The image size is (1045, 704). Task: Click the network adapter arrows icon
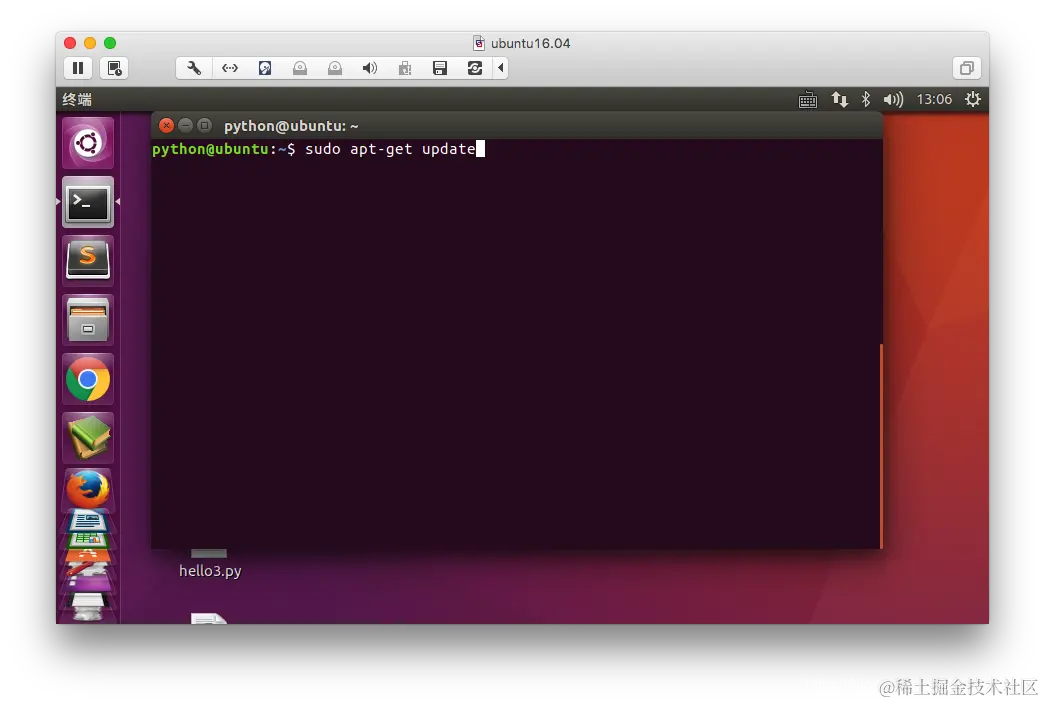point(230,68)
